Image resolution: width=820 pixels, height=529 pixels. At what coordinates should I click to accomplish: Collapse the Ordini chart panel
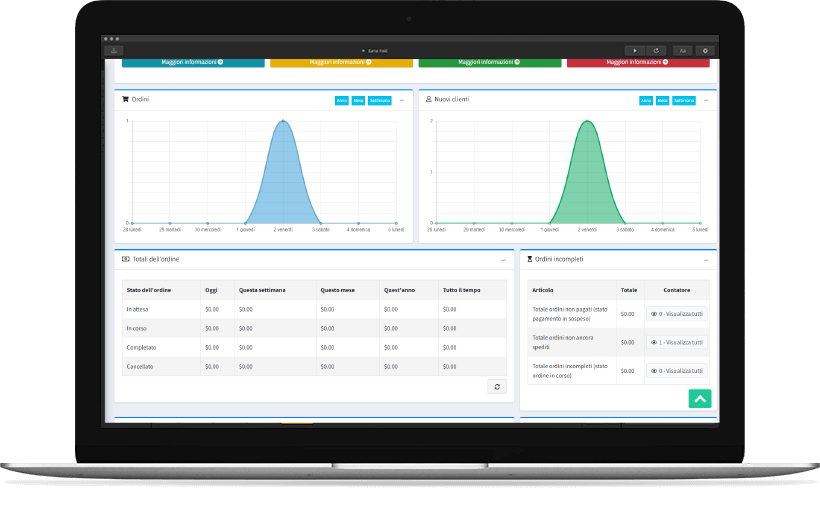402,100
